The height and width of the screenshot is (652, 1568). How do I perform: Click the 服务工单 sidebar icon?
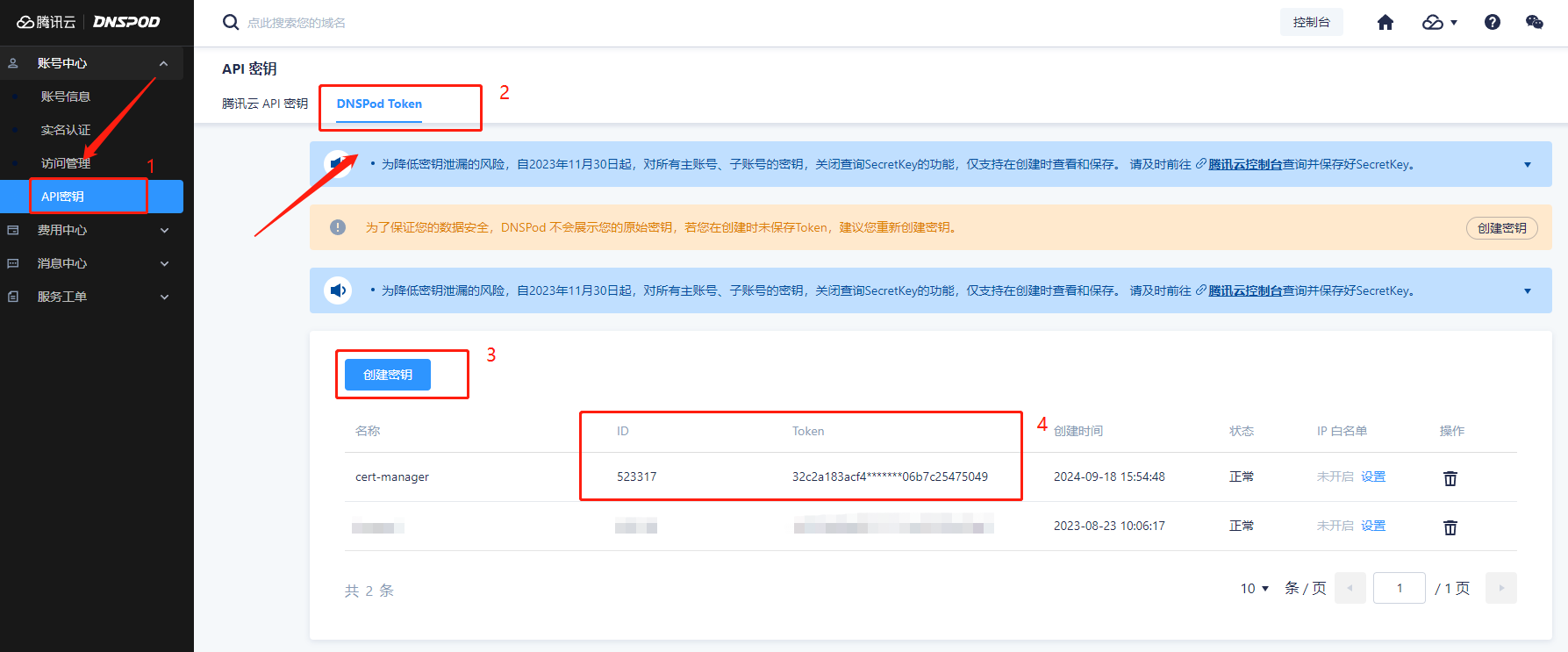point(13,297)
